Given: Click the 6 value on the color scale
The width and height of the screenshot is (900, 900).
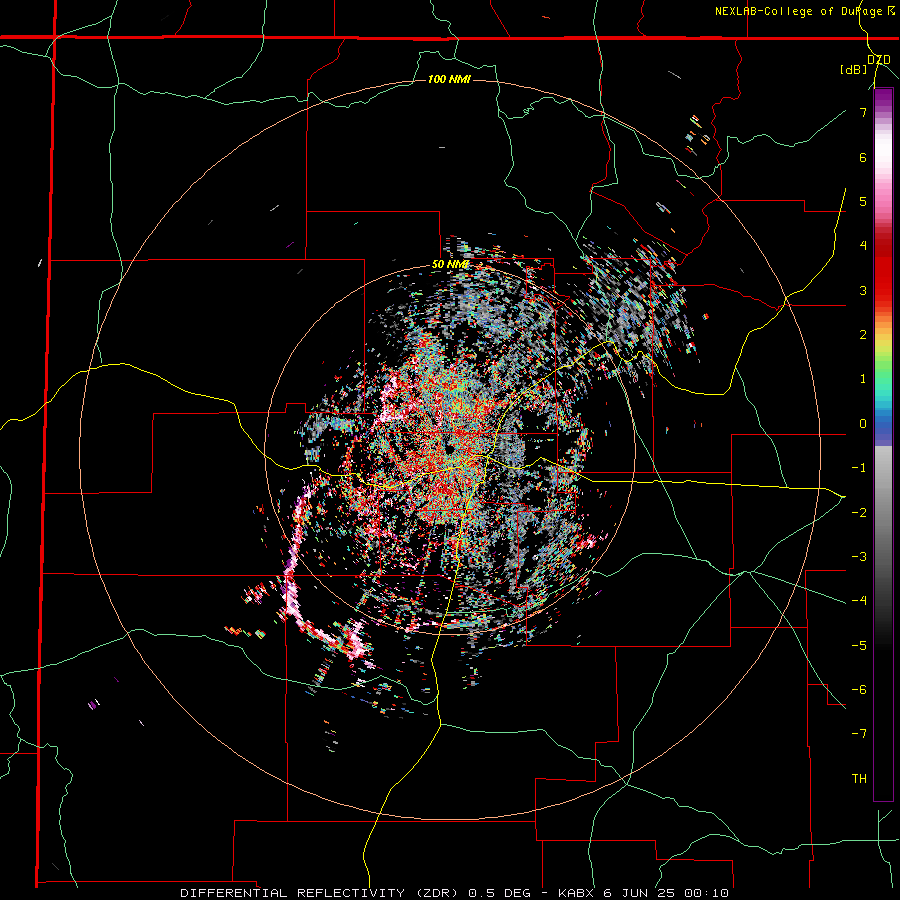Looking at the screenshot, I should coord(863,157).
